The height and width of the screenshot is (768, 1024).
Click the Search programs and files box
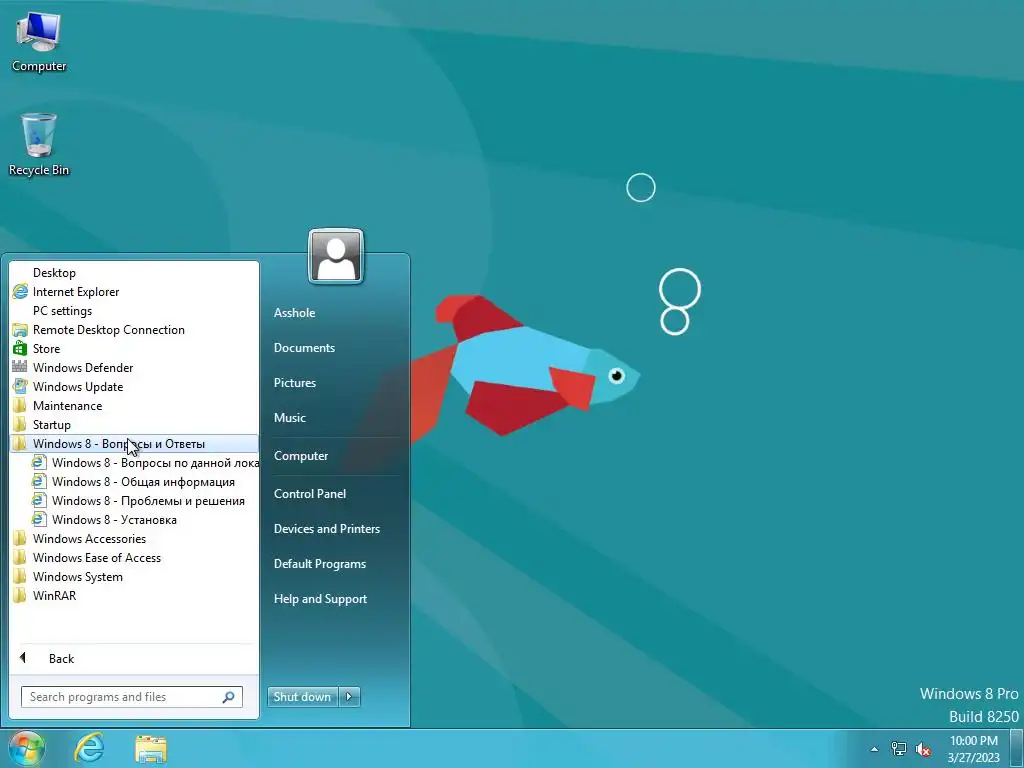[132, 697]
